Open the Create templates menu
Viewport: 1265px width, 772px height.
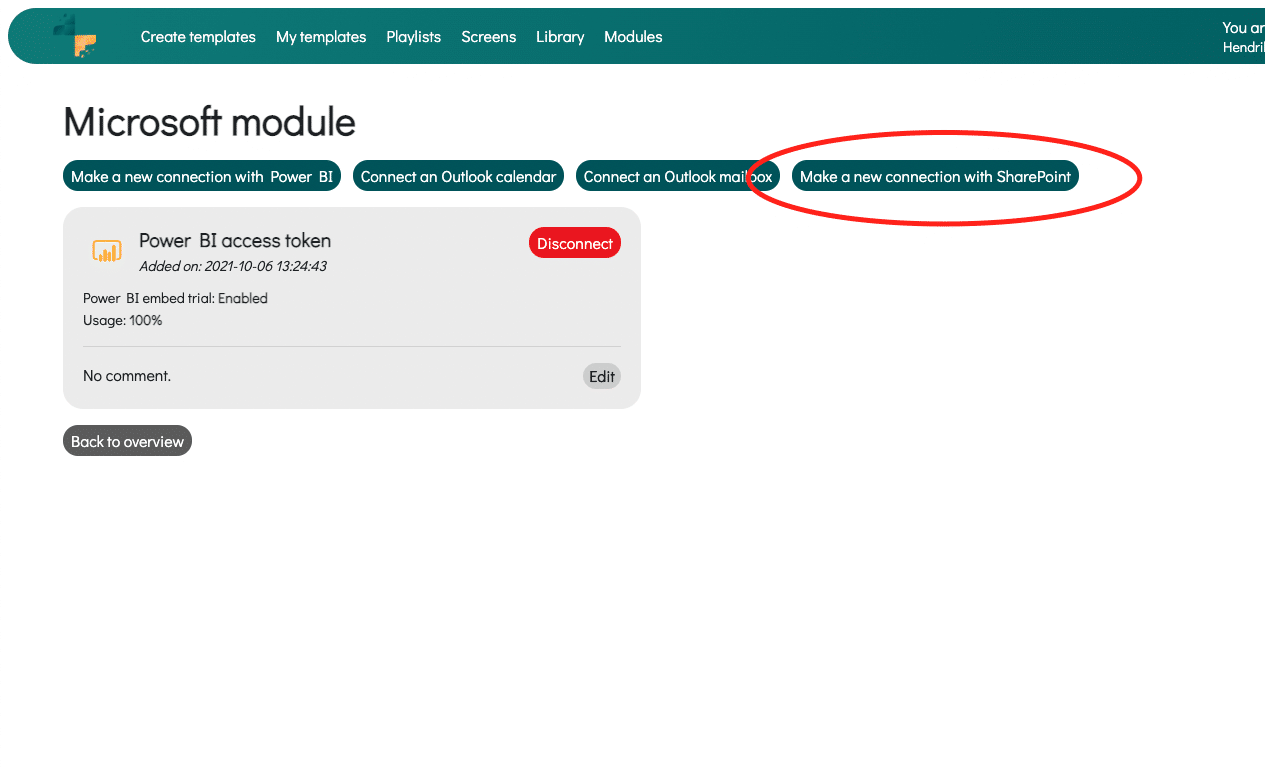point(198,37)
